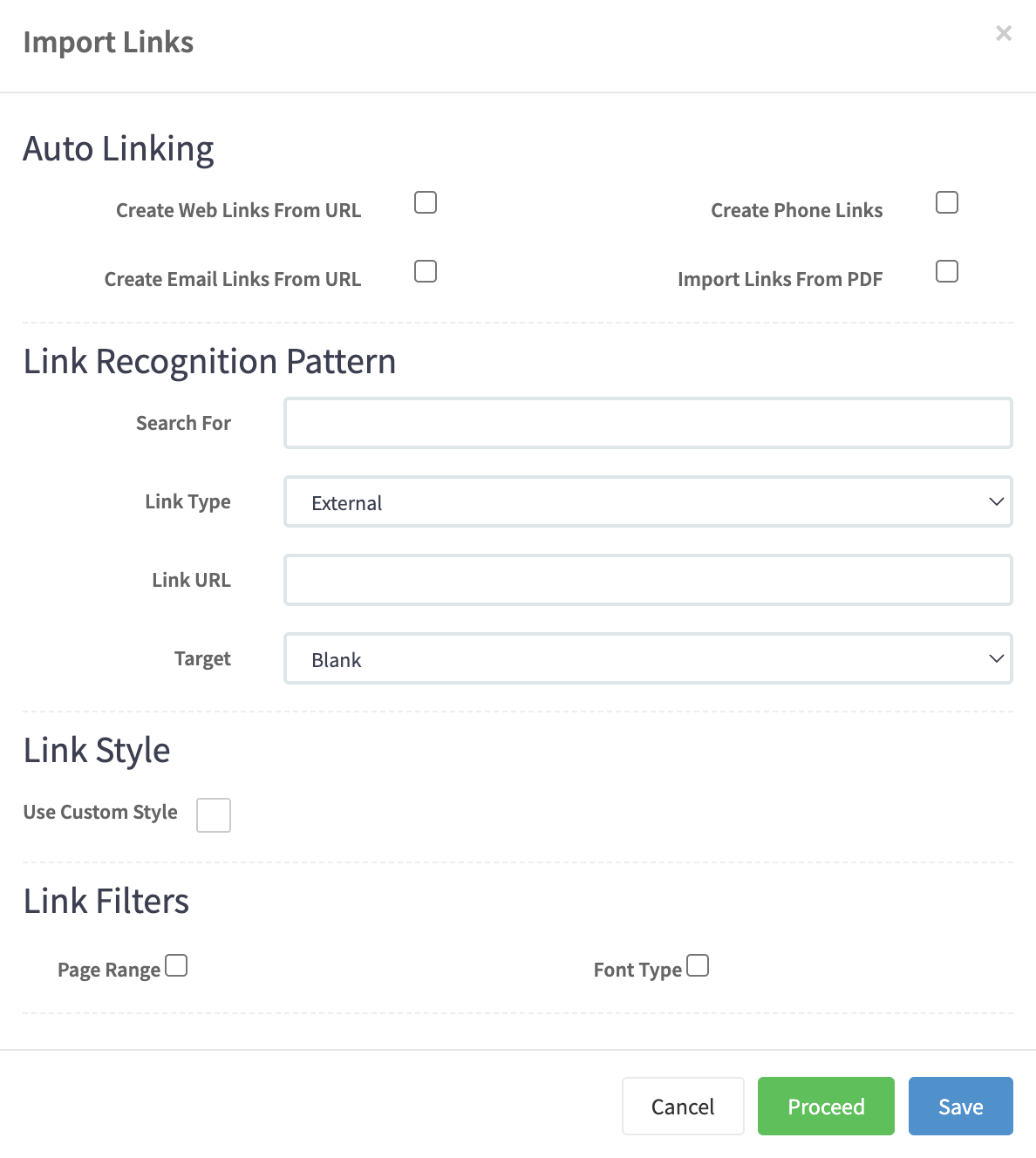Check Create Email Links From URL
The height and width of the screenshot is (1158, 1036).
[x=426, y=271]
